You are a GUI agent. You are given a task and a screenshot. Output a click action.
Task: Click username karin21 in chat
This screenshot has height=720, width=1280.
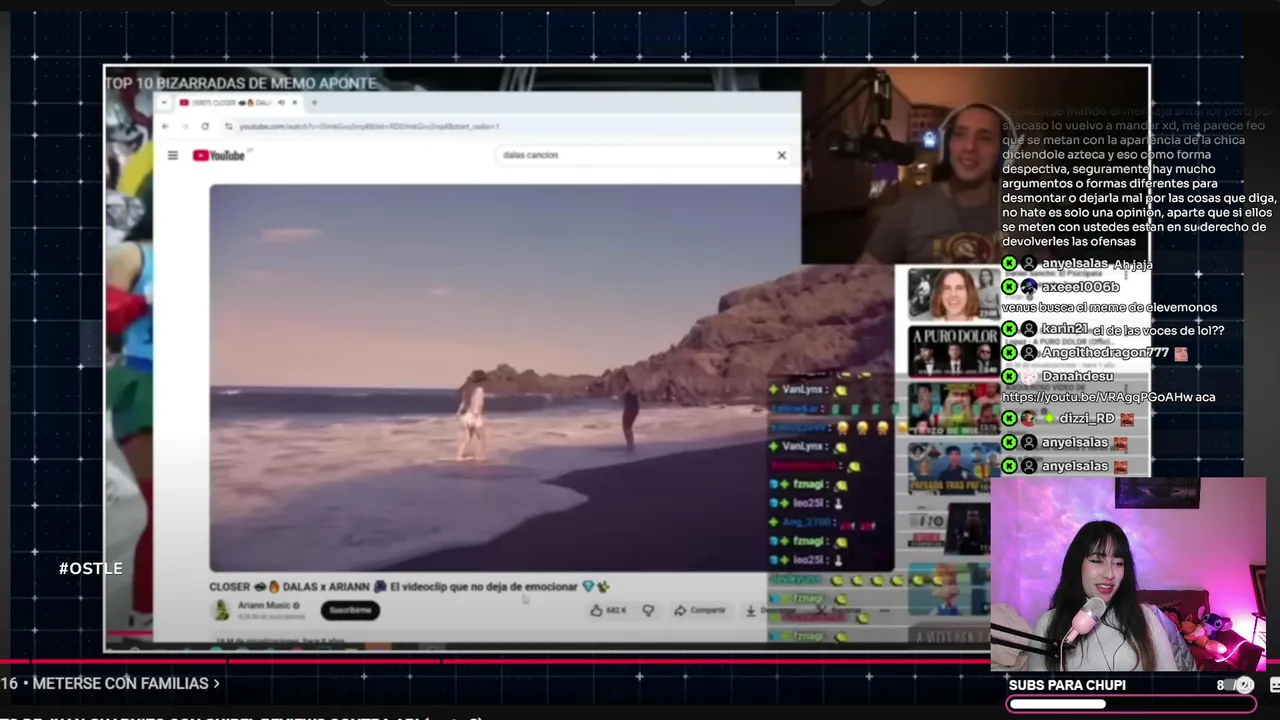click(x=1064, y=329)
